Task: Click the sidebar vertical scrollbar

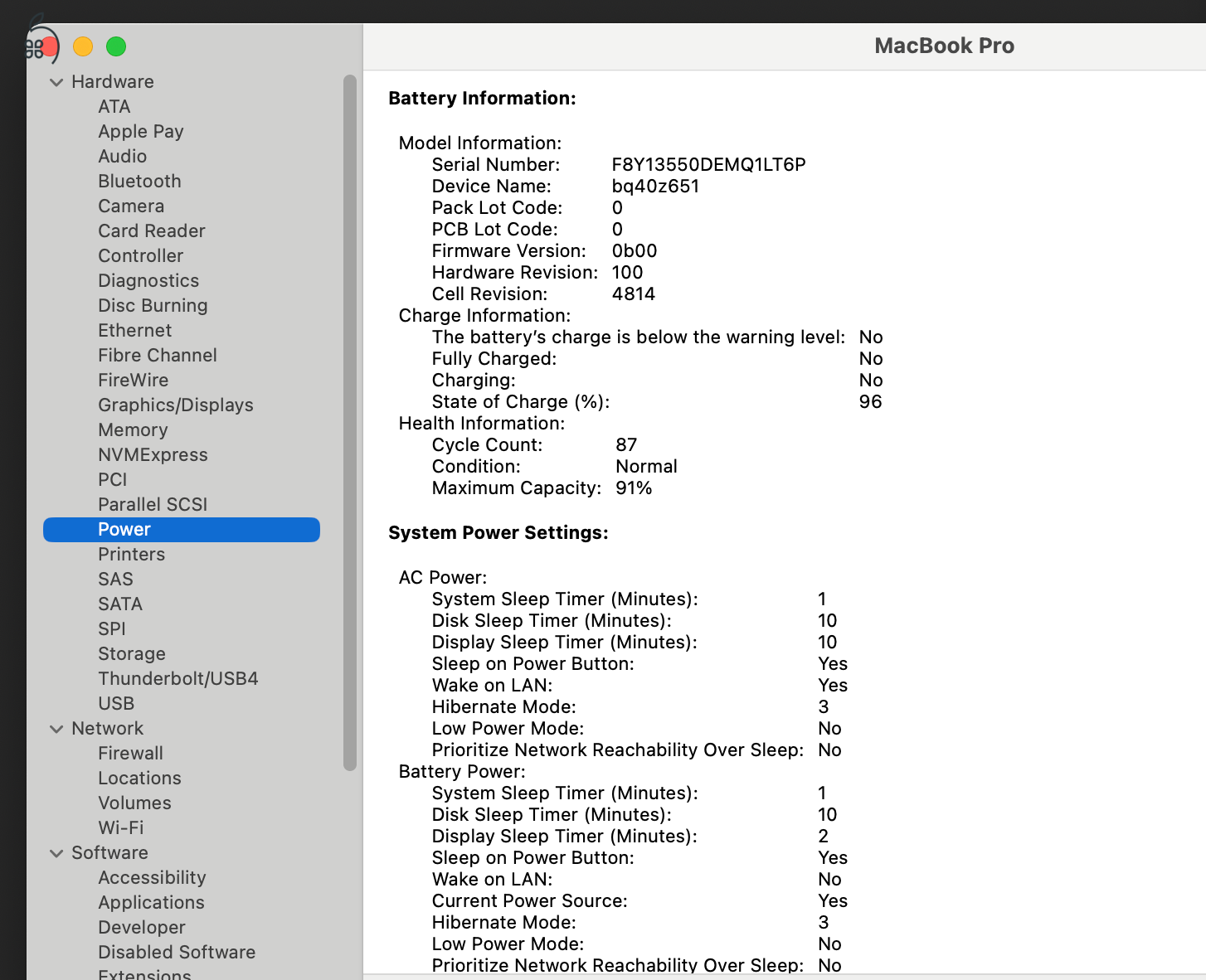Action: tap(350, 423)
